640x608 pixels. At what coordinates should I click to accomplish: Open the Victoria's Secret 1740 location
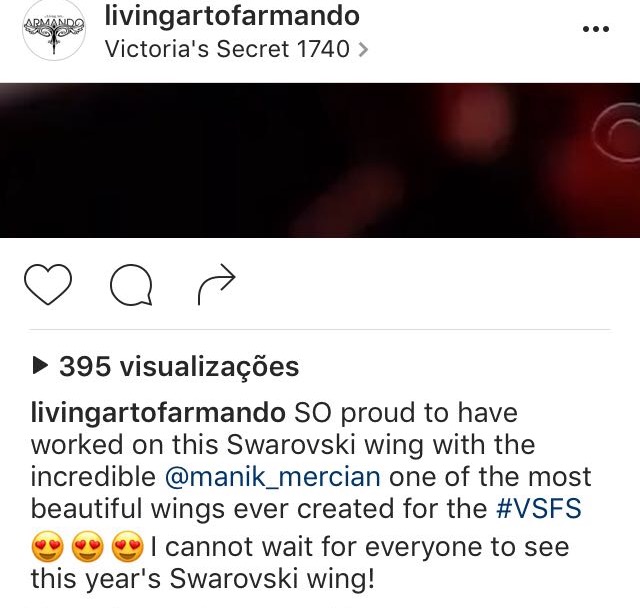click(x=227, y=49)
